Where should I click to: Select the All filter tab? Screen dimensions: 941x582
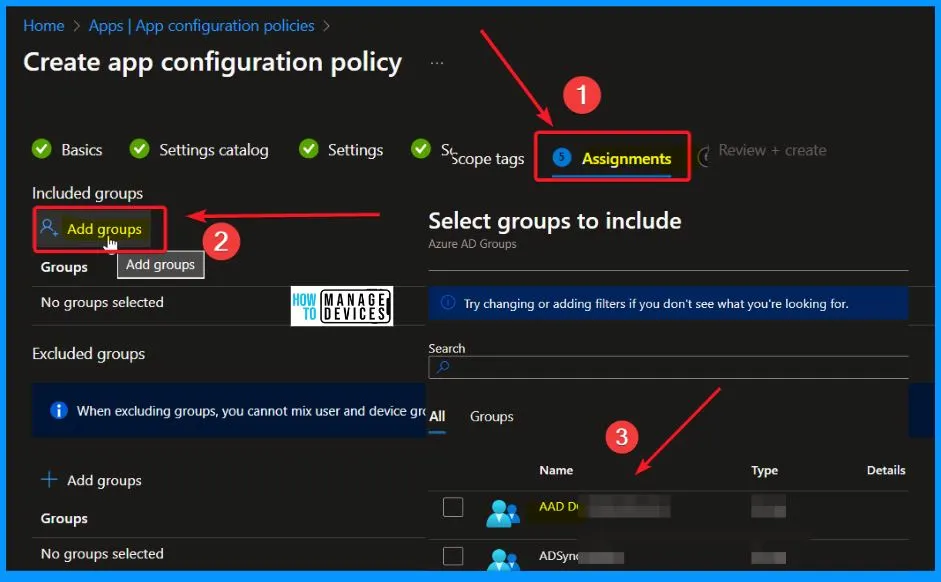coord(437,416)
